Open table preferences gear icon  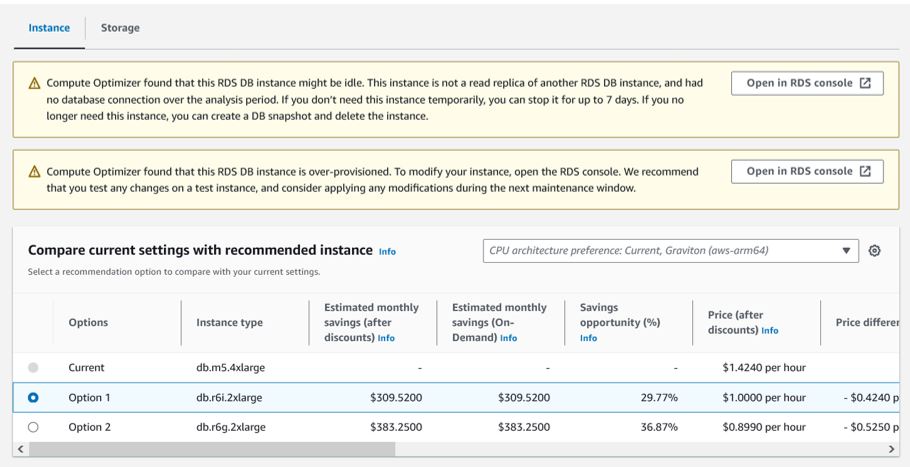point(874,251)
